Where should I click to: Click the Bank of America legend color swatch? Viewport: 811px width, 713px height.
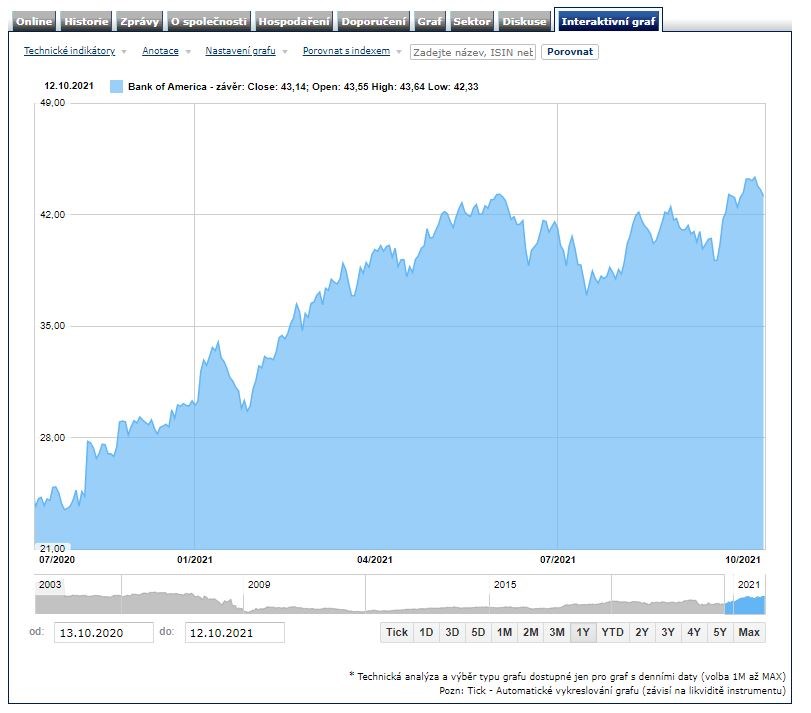click(116, 87)
